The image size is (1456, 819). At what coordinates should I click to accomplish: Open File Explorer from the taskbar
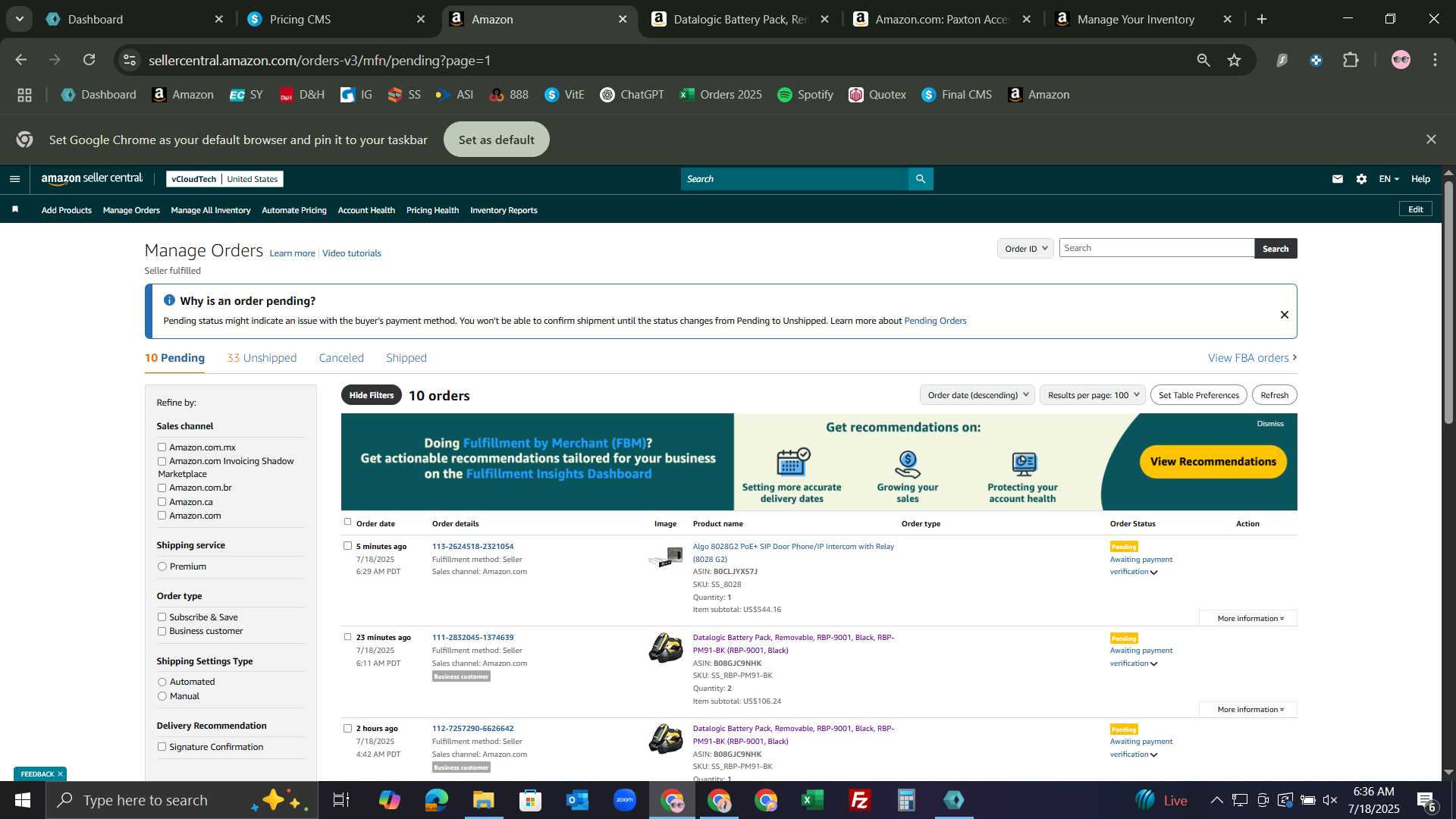coord(483,800)
